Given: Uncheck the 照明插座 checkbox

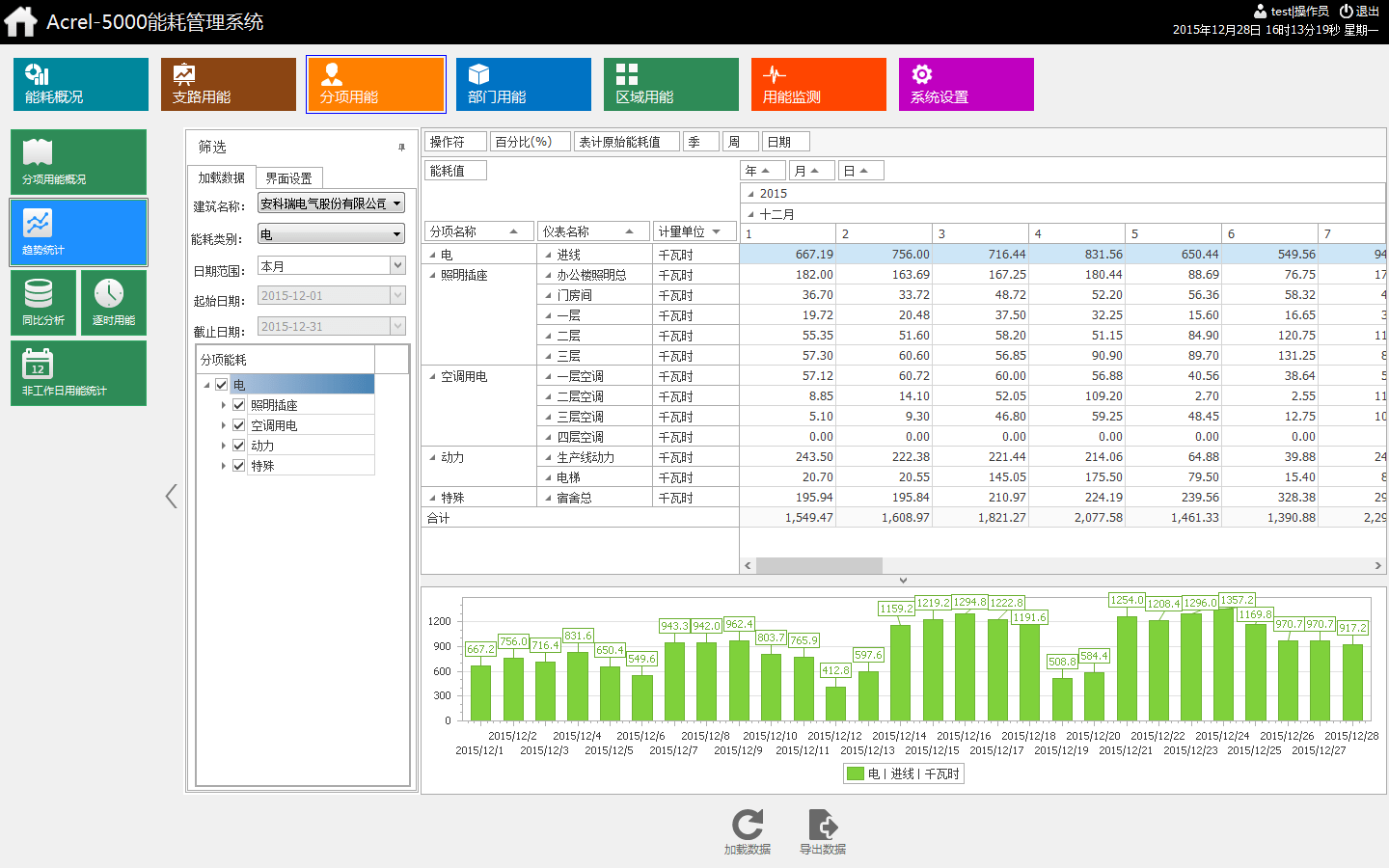Looking at the screenshot, I should (x=239, y=405).
